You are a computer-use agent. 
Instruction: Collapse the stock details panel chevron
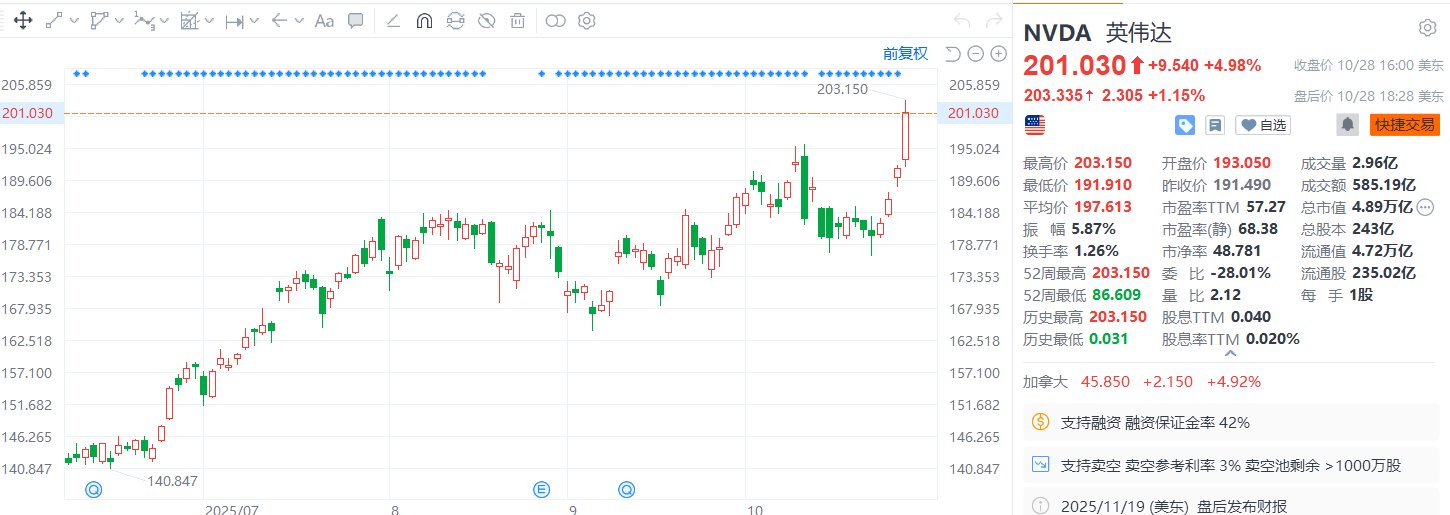[x=1229, y=353]
